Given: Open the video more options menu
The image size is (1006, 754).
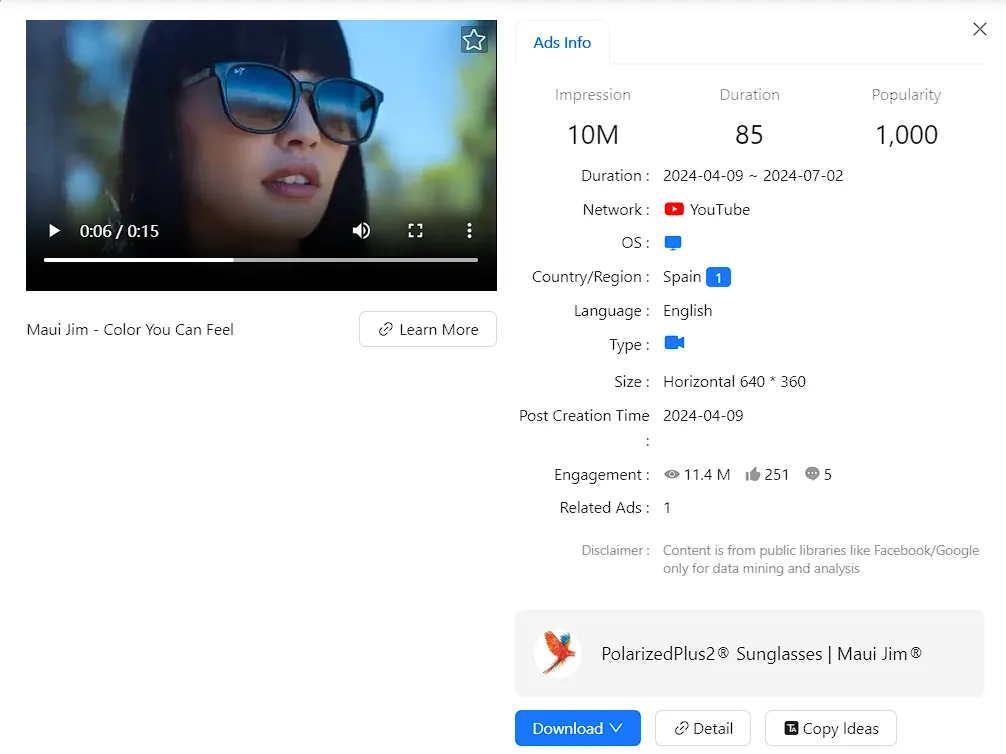Looking at the screenshot, I should click(x=469, y=231).
